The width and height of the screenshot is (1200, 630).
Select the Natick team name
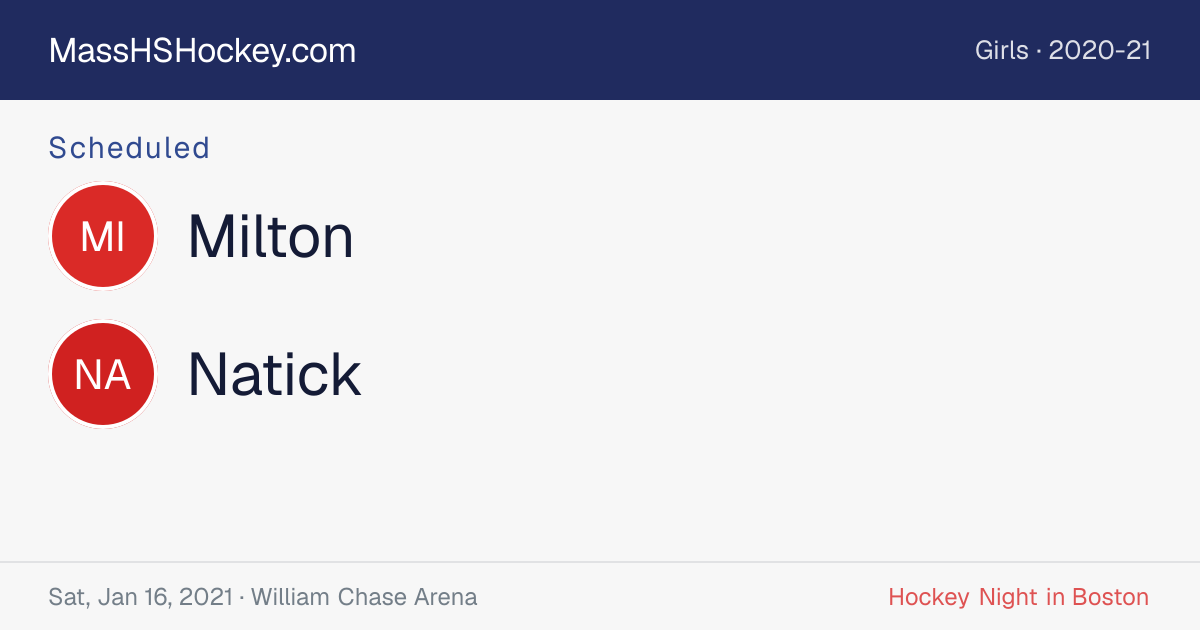(275, 375)
